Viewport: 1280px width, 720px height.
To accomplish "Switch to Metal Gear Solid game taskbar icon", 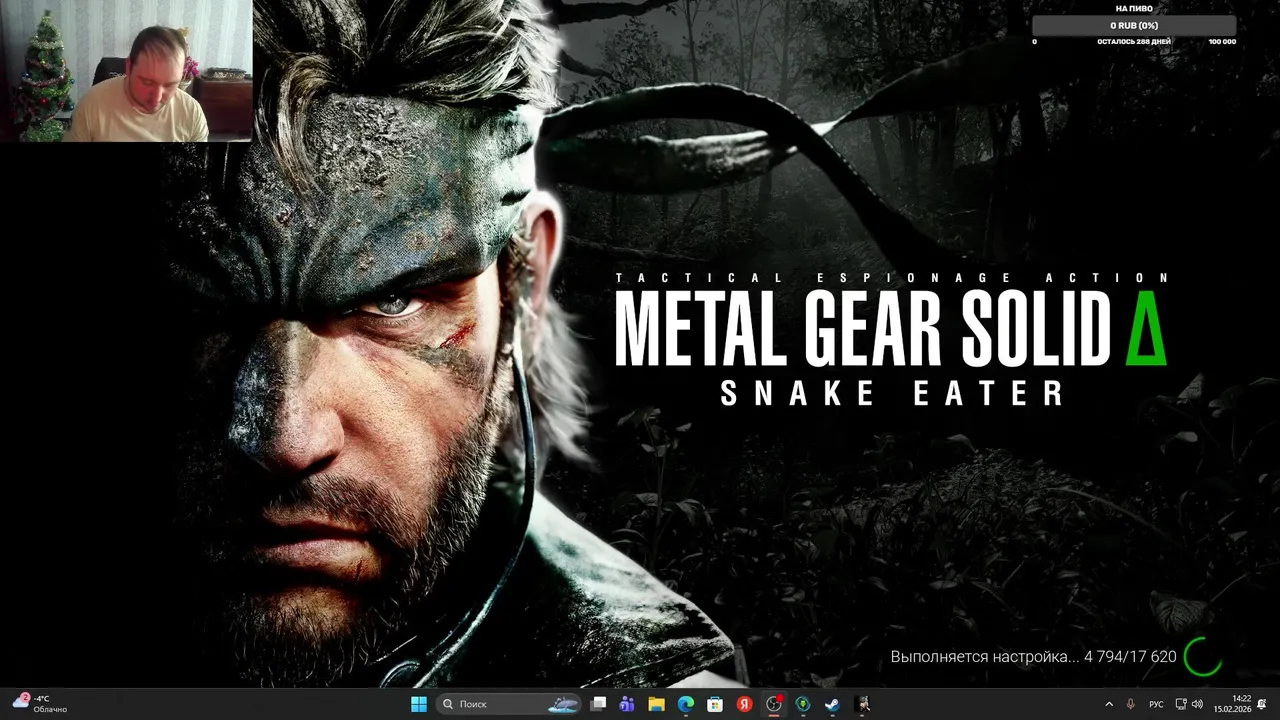I will 862,704.
